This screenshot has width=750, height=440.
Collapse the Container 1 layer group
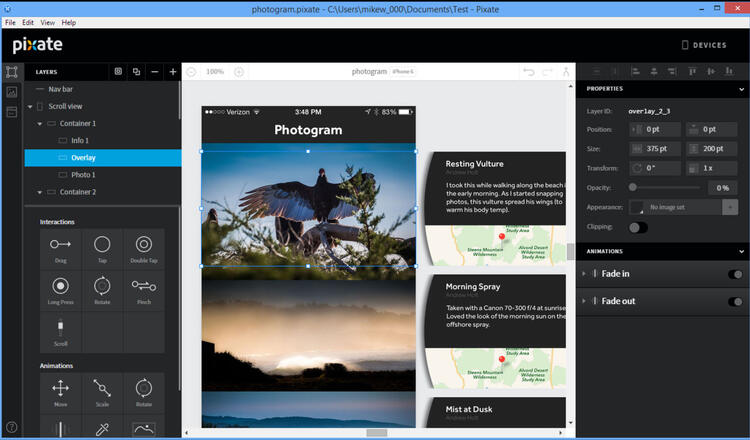(x=40, y=124)
